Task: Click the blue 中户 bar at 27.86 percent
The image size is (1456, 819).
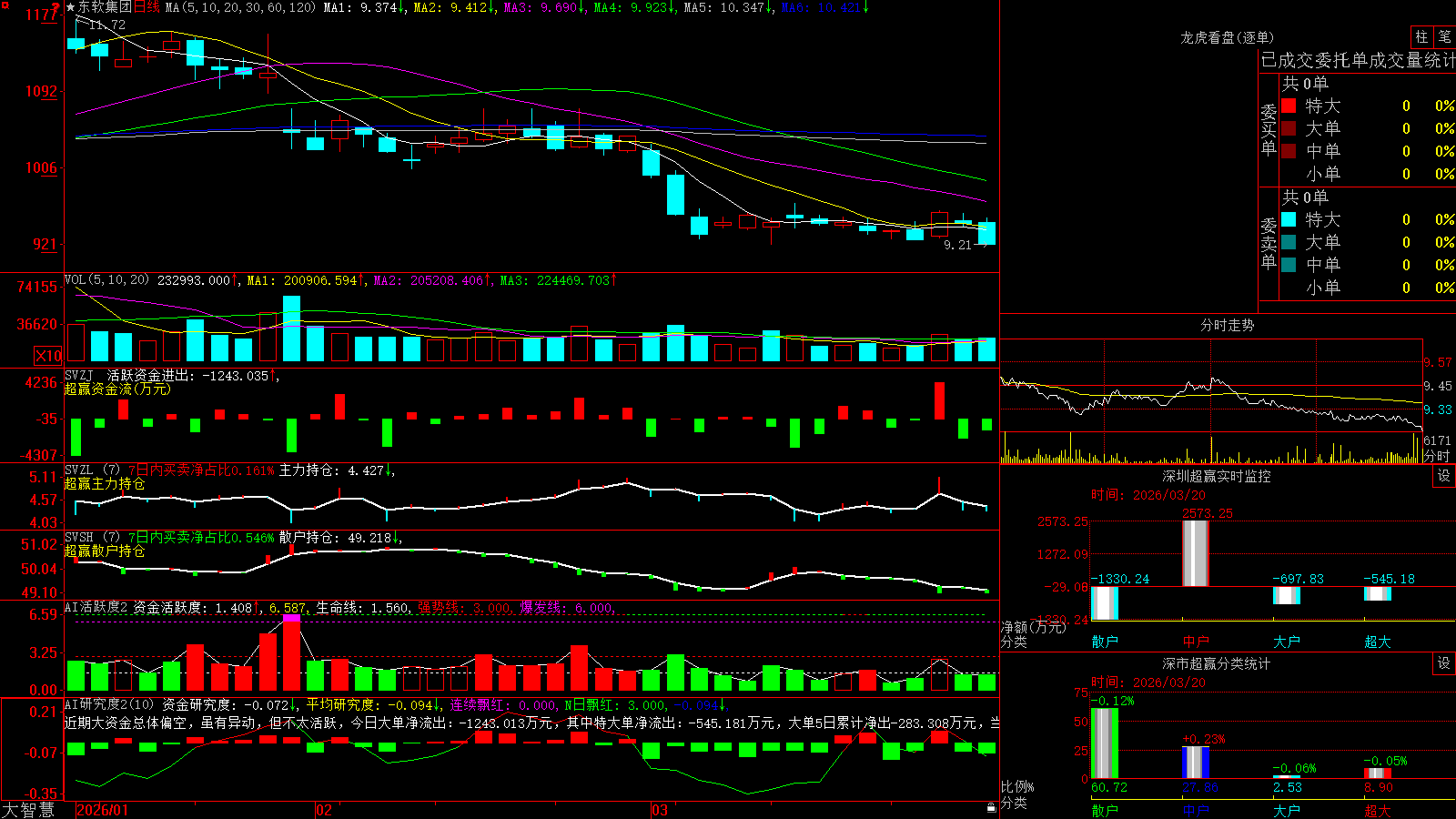Action: point(1196,763)
